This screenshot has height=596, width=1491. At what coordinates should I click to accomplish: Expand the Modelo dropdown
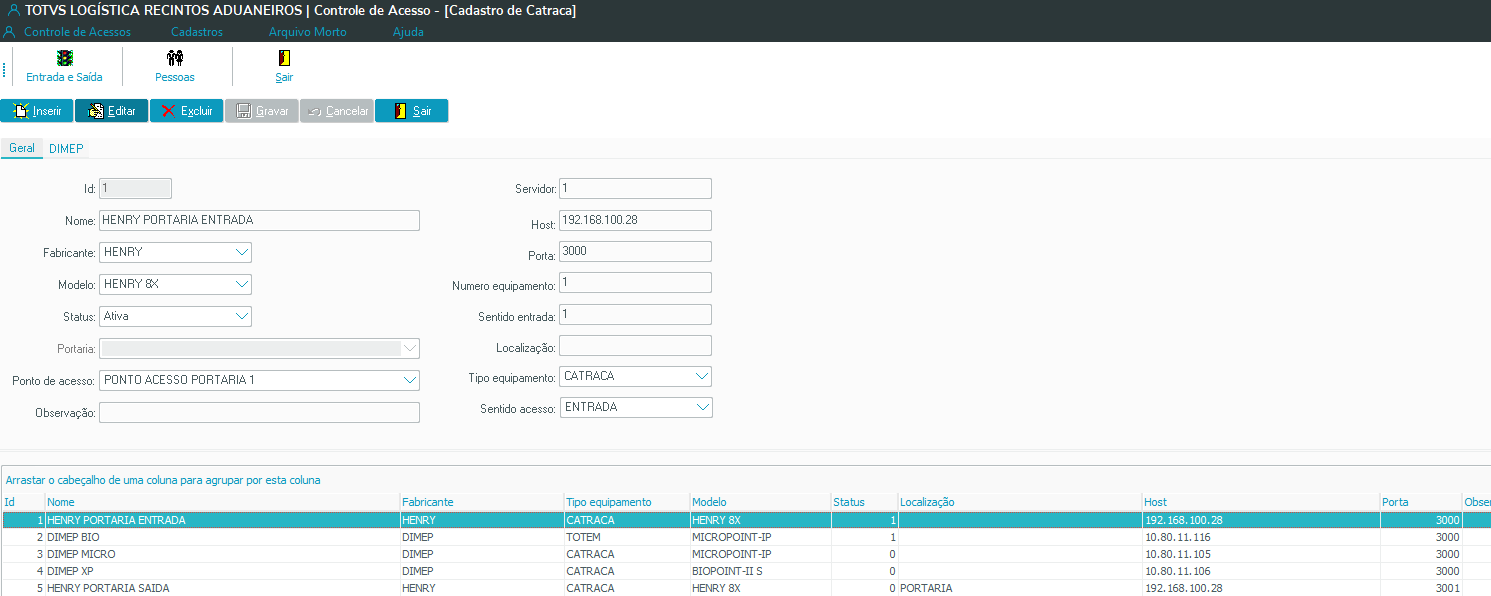click(x=242, y=284)
